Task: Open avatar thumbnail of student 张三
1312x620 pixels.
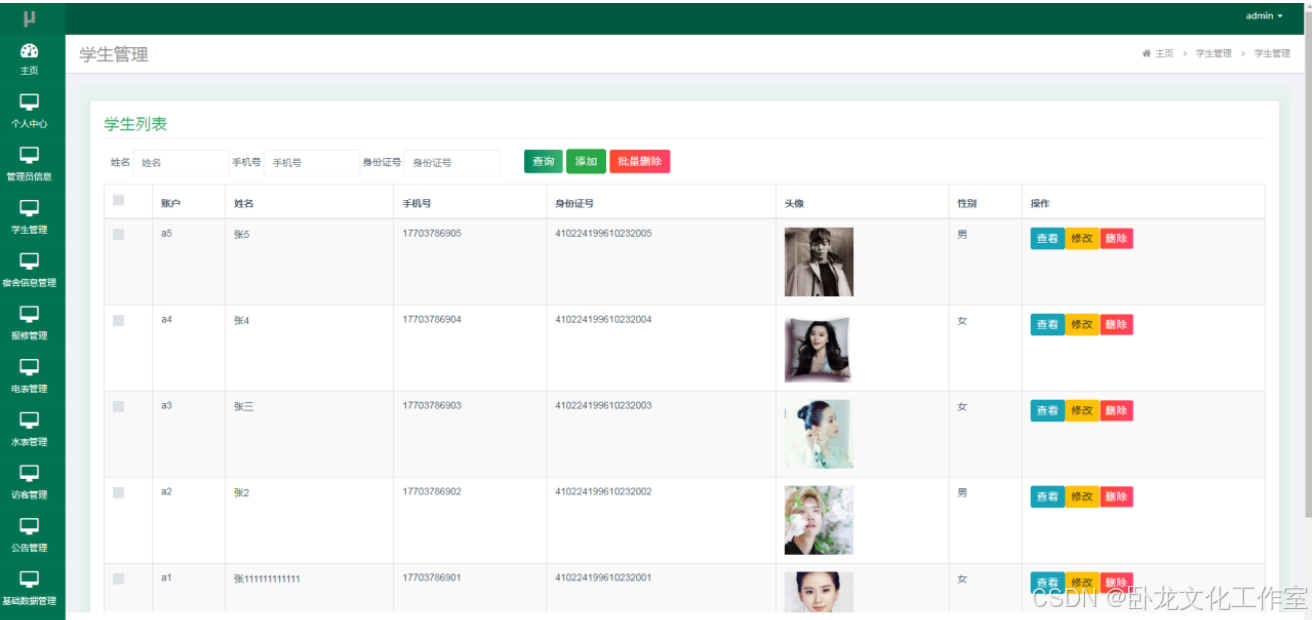Action: click(x=819, y=434)
